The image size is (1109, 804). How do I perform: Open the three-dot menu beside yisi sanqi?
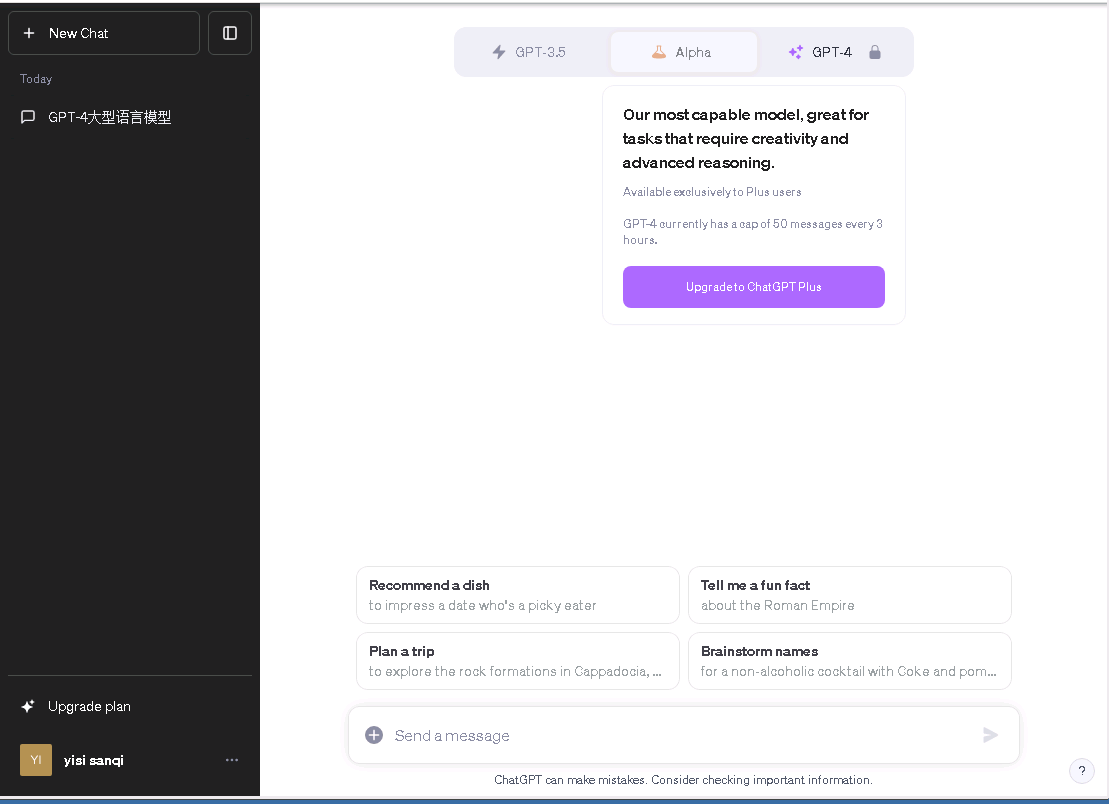click(232, 760)
